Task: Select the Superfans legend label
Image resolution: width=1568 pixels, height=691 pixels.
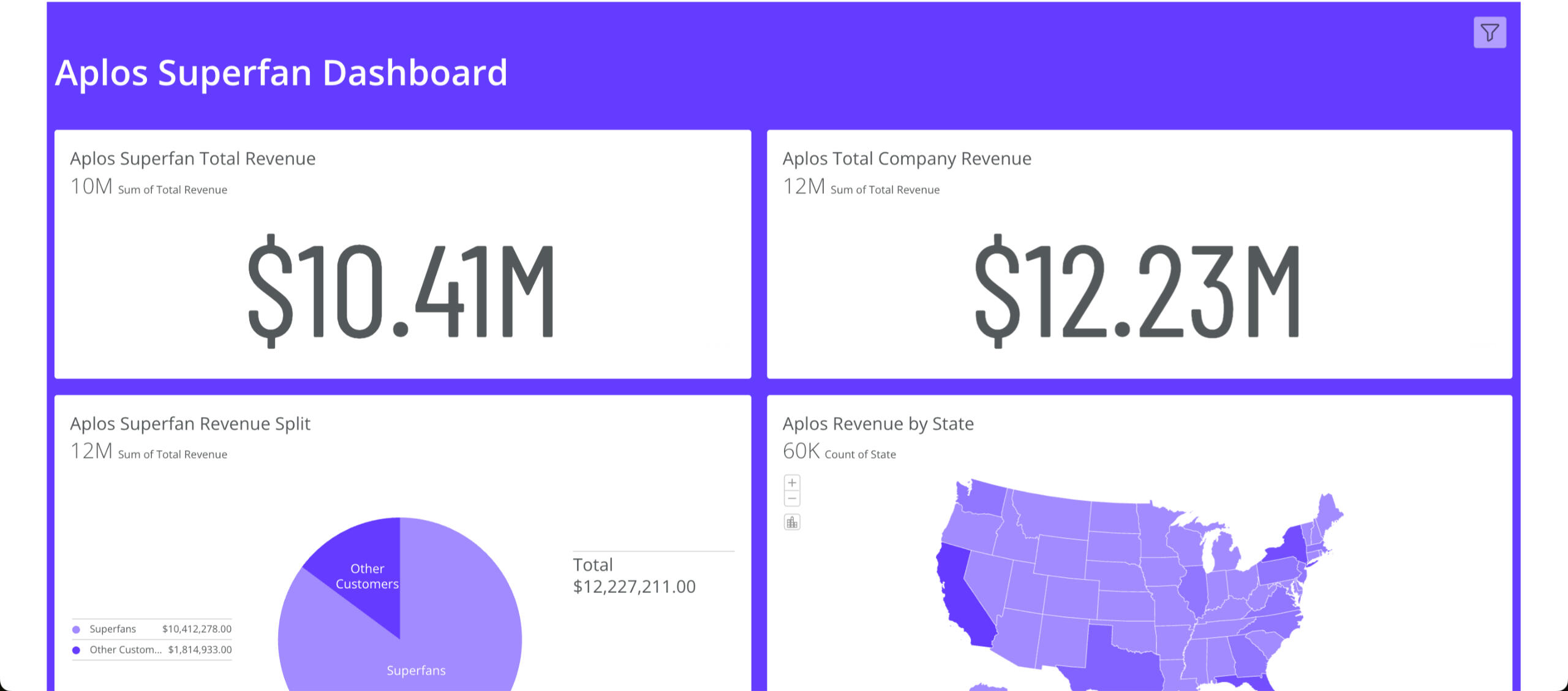Action: [x=113, y=629]
